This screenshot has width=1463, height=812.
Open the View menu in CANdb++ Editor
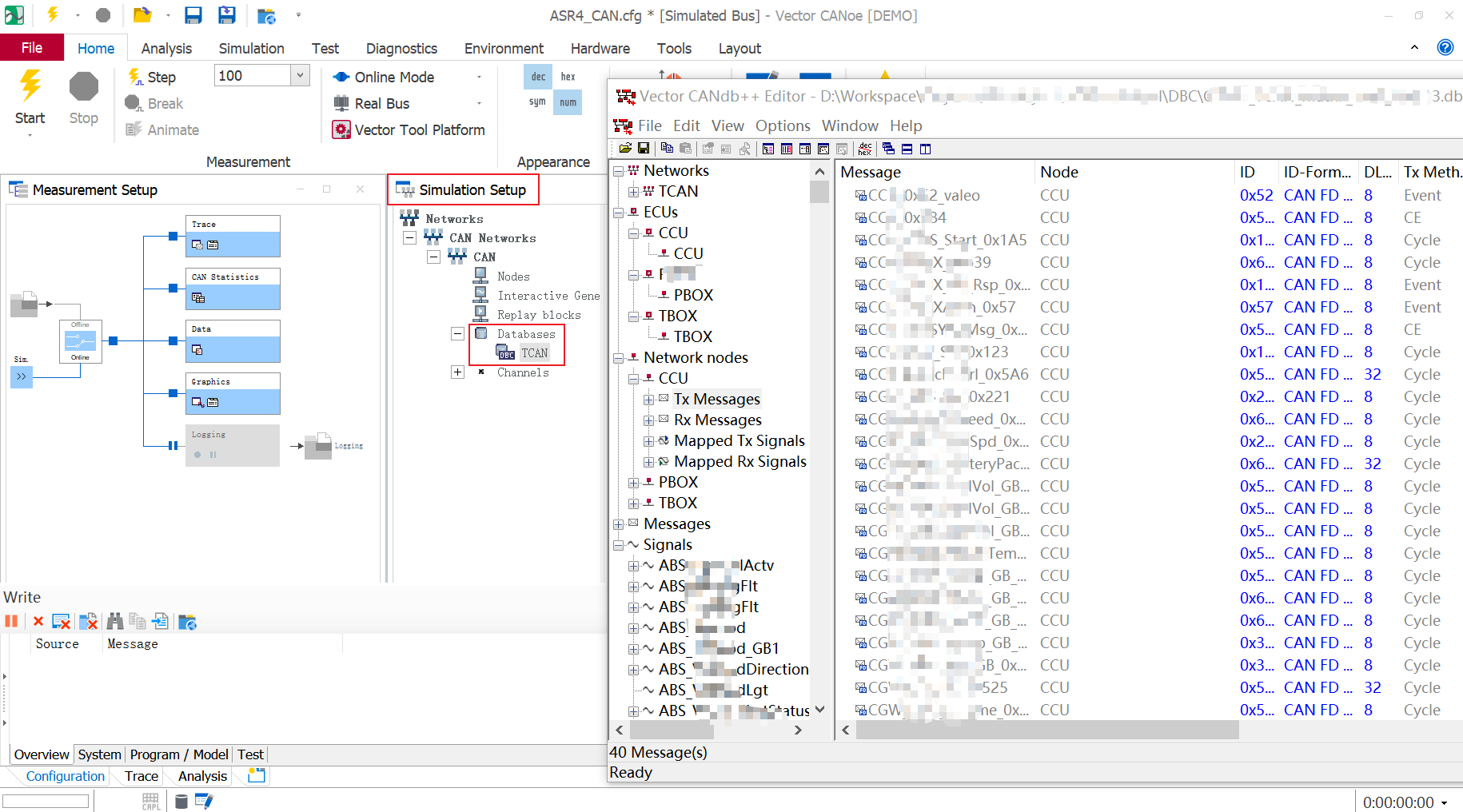point(728,125)
